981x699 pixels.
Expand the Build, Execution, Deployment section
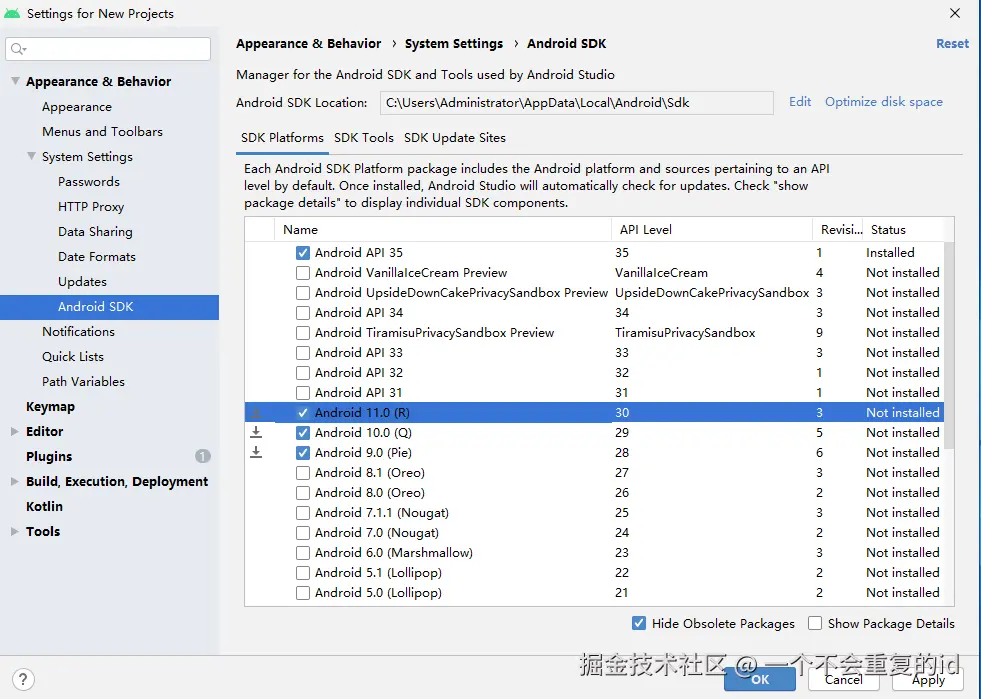pos(15,481)
